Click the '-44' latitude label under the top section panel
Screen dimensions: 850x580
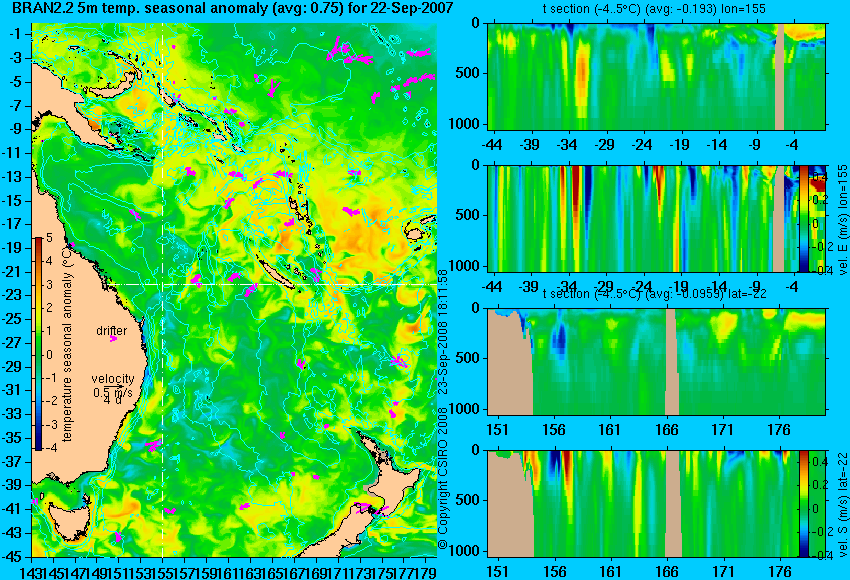(x=492, y=145)
